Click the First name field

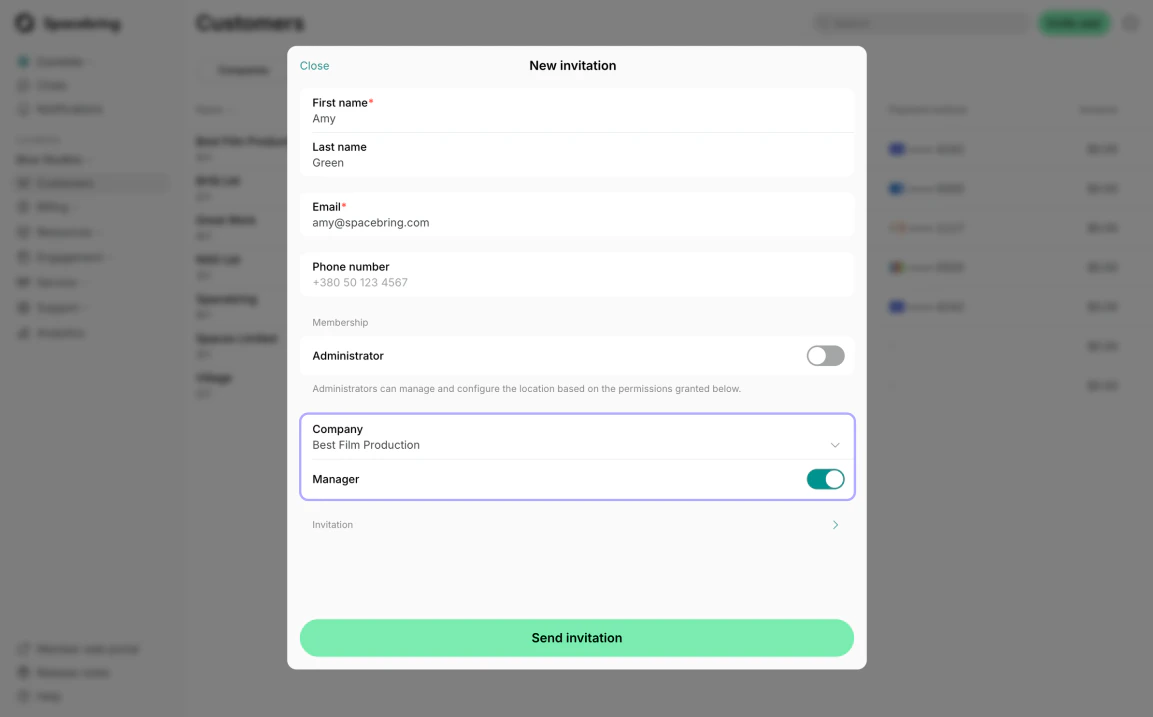tap(576, 110)
